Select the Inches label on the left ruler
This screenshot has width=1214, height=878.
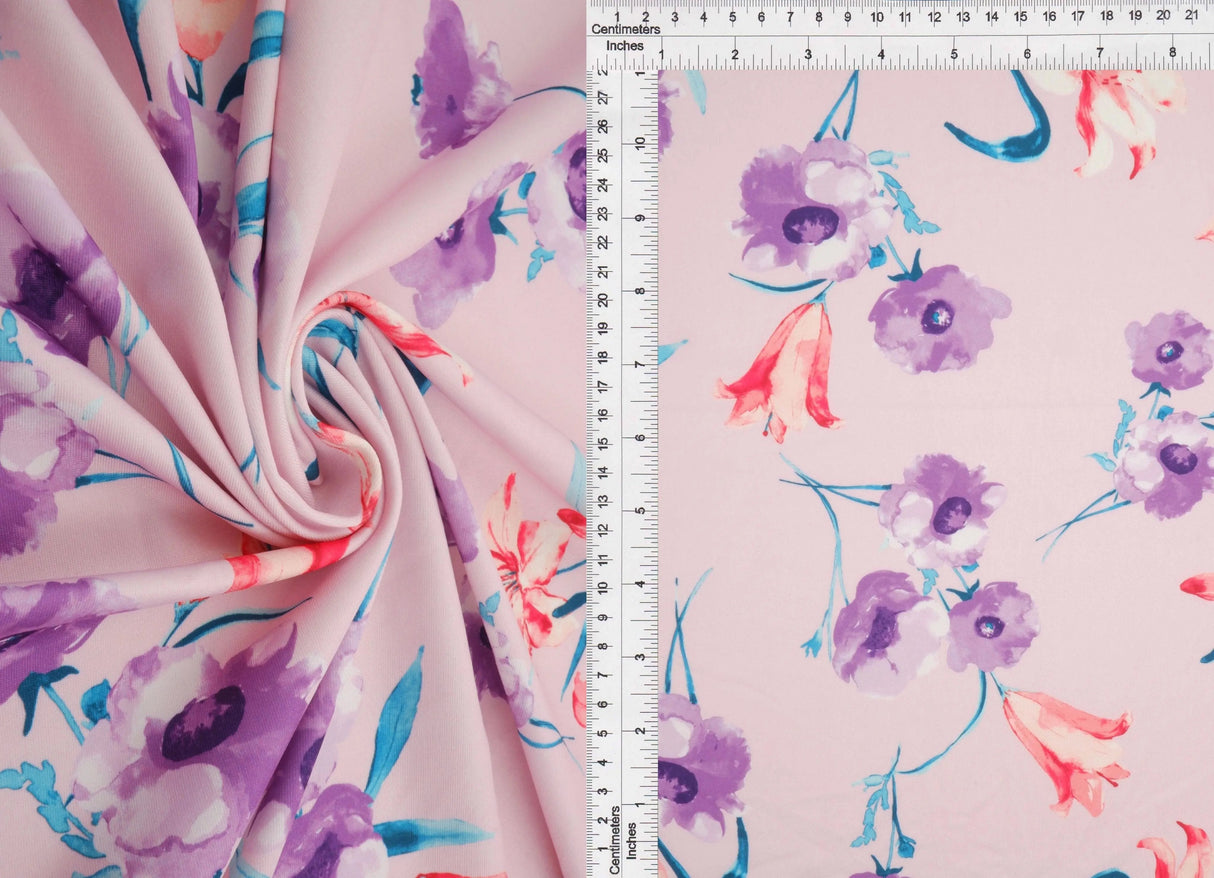pos(632,840)
